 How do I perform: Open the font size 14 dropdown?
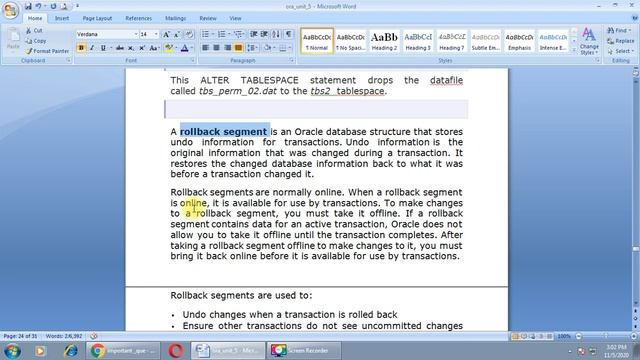click(156, 35)
